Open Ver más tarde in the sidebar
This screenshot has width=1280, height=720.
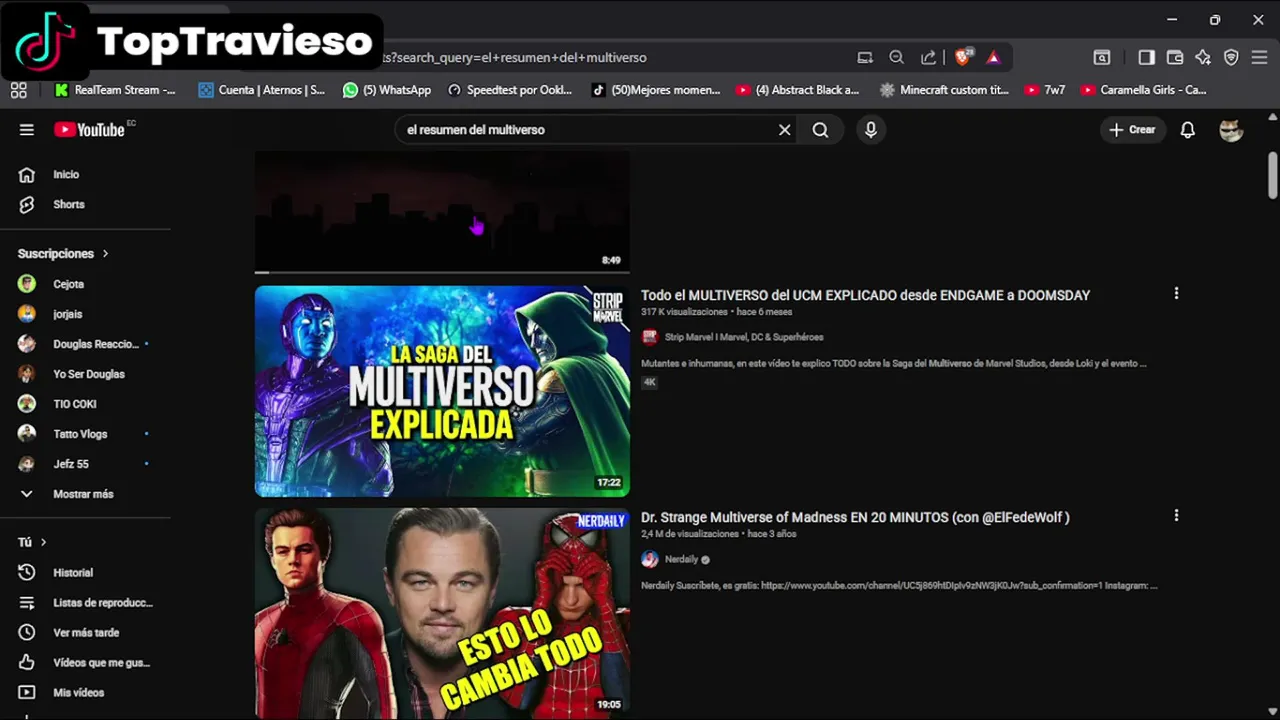point(85,633)
